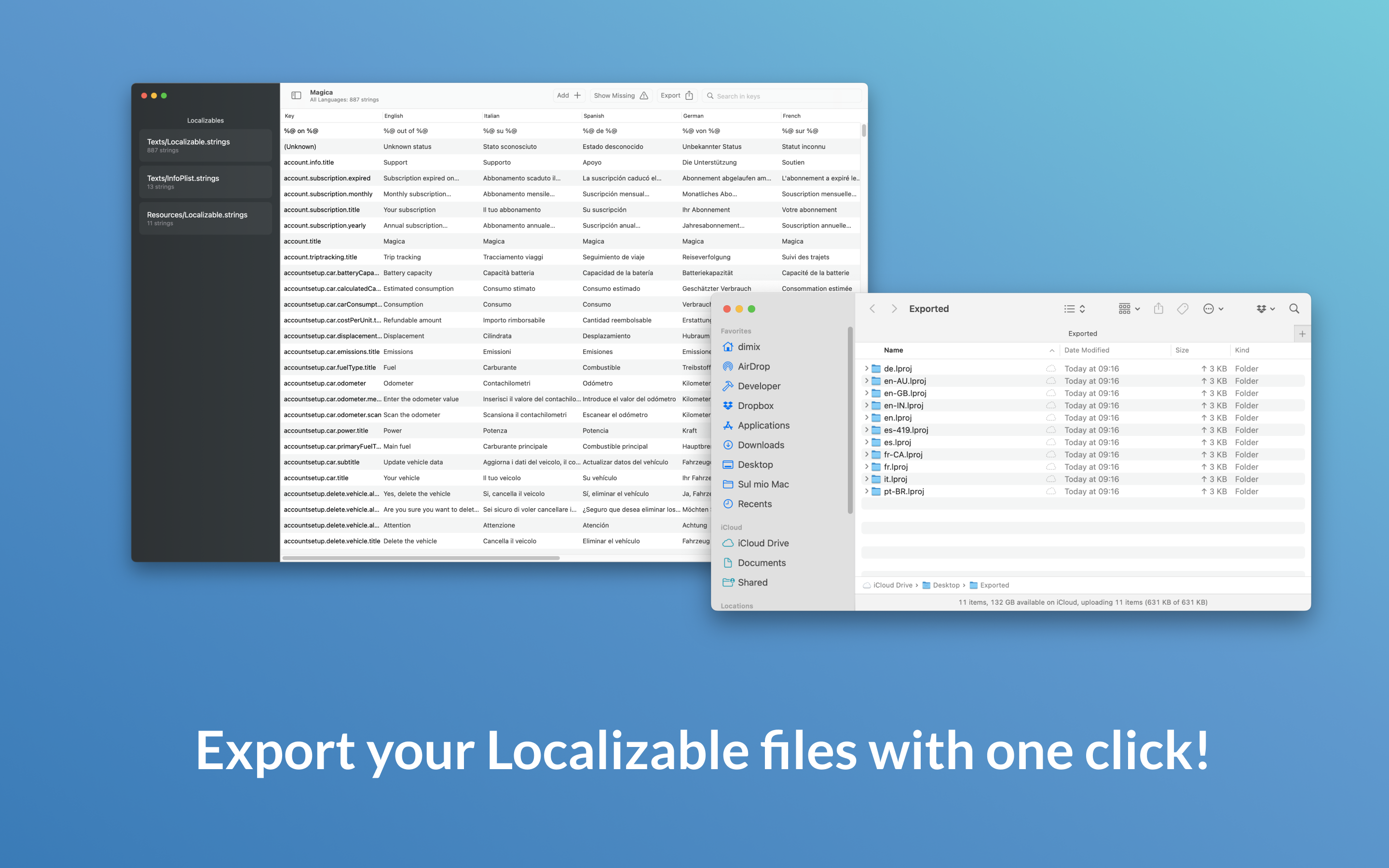1389x868 pixels.
Task: Click Desktop in Finder path bar
Action: click(941, 585)
